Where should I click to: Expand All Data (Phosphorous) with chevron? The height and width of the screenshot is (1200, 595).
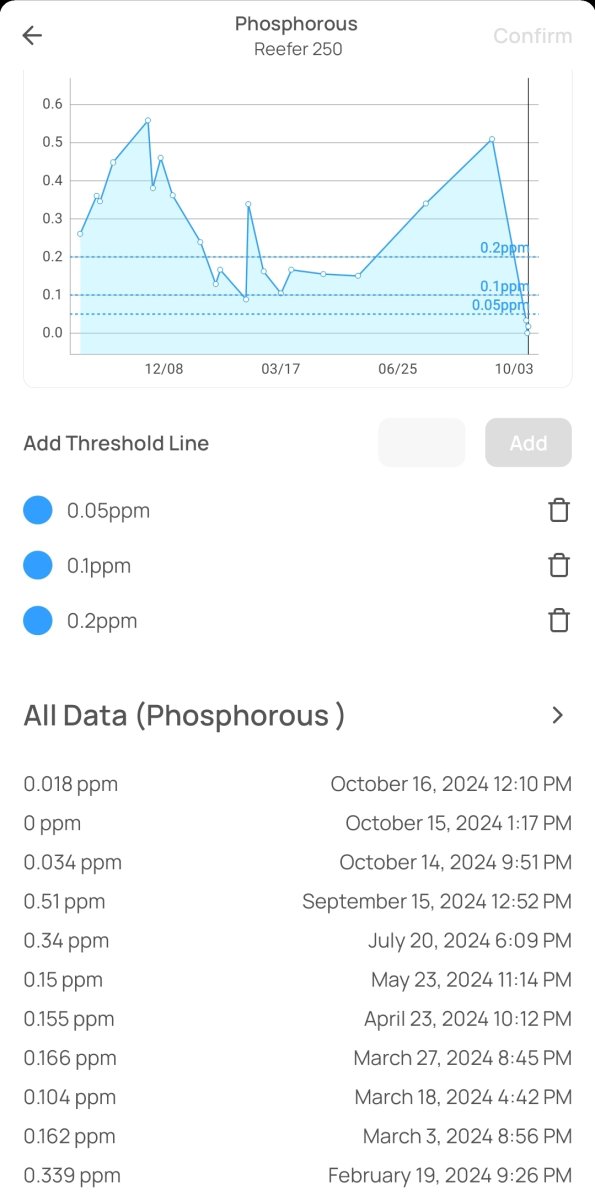coord(558,715)
